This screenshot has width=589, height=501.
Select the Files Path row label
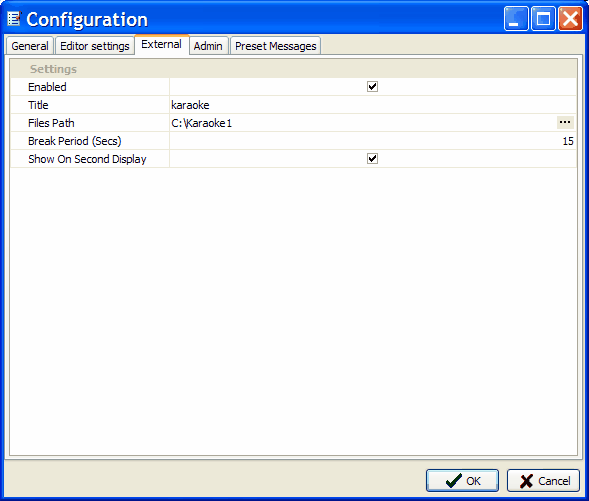[x=51, y=123]
